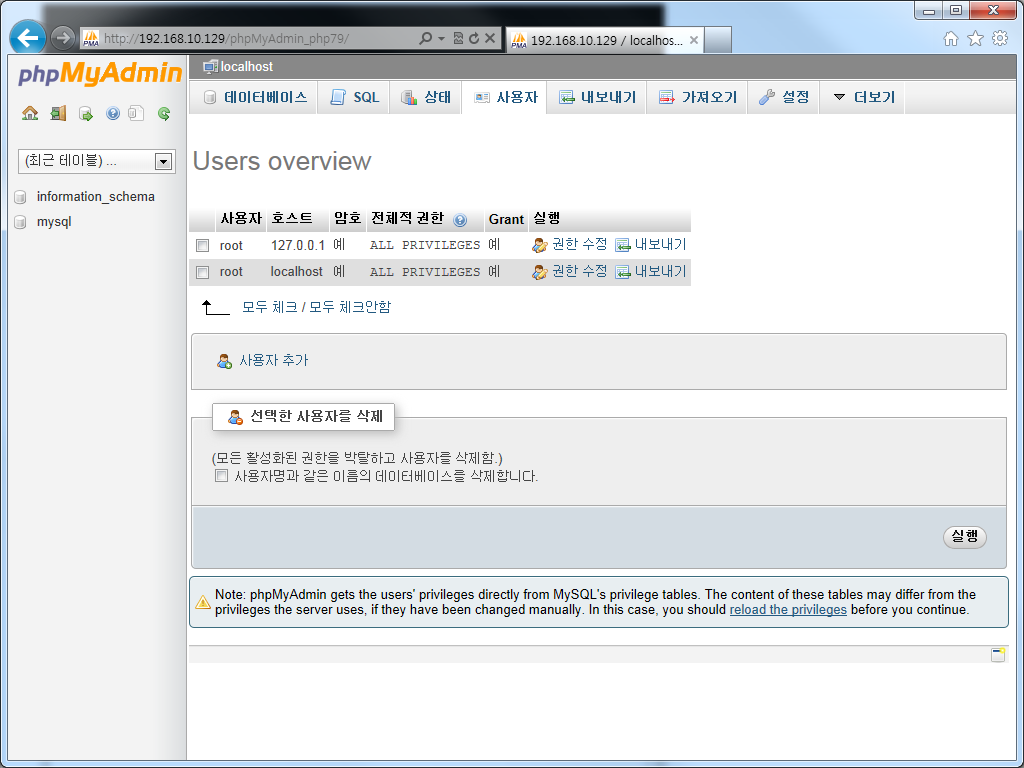
Task: Open browser tools gear icon
Action: point(1000,39)
